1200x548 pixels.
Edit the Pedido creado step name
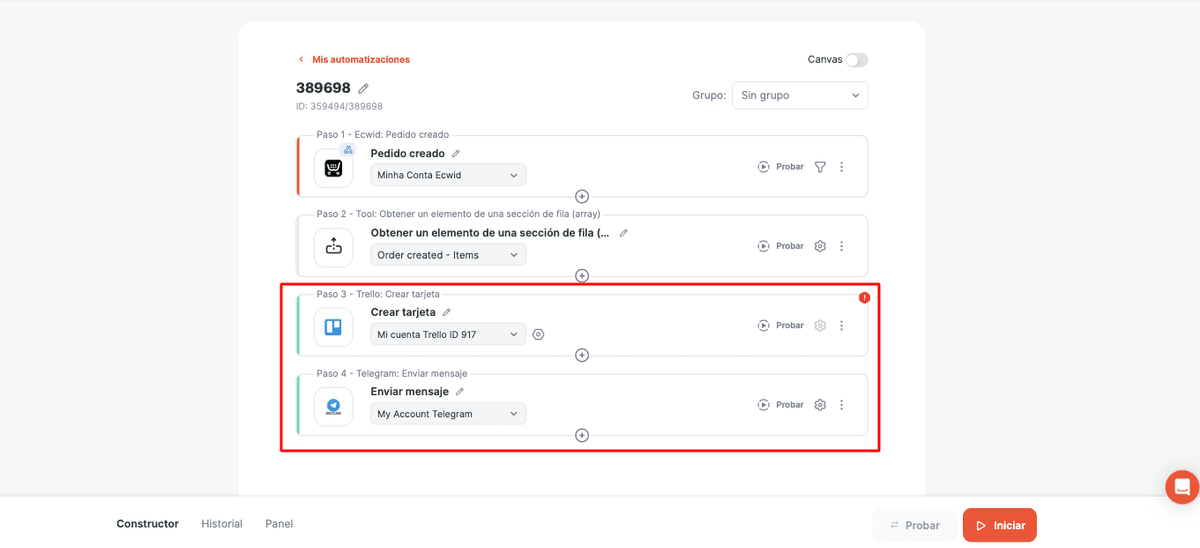coord(456,154)
